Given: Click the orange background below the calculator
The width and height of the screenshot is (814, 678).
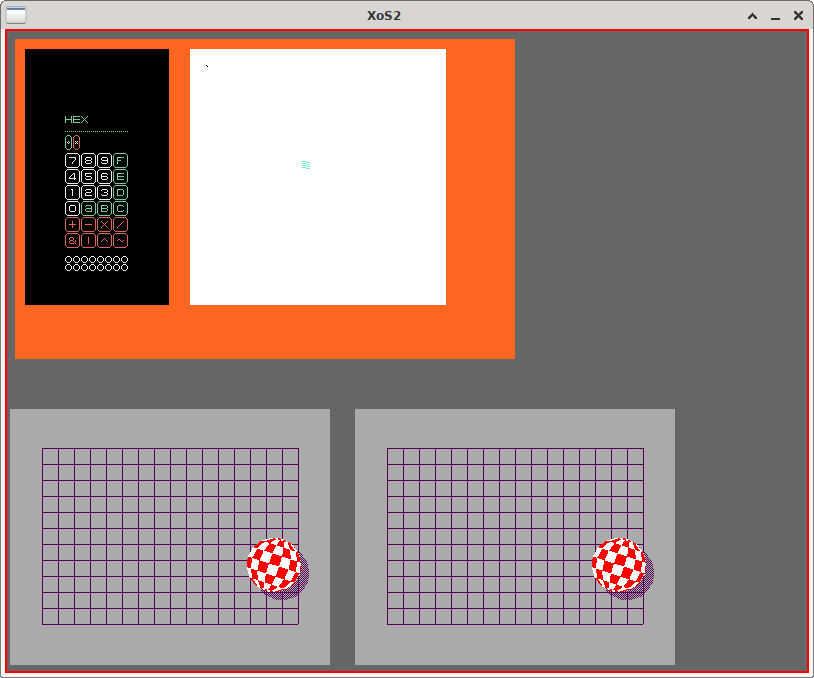Looking at the screenshot, I should point(96,331).
